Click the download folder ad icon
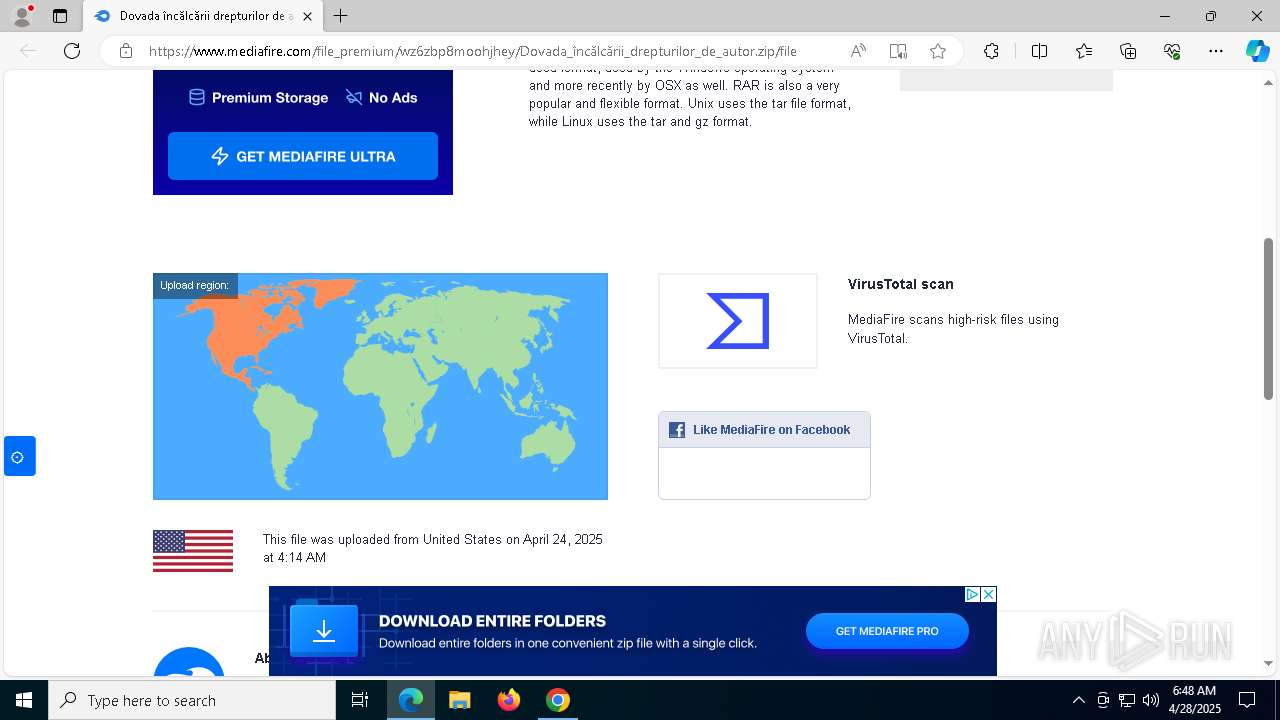Viewport: 1280px width, 720px height. pos(324,631)
